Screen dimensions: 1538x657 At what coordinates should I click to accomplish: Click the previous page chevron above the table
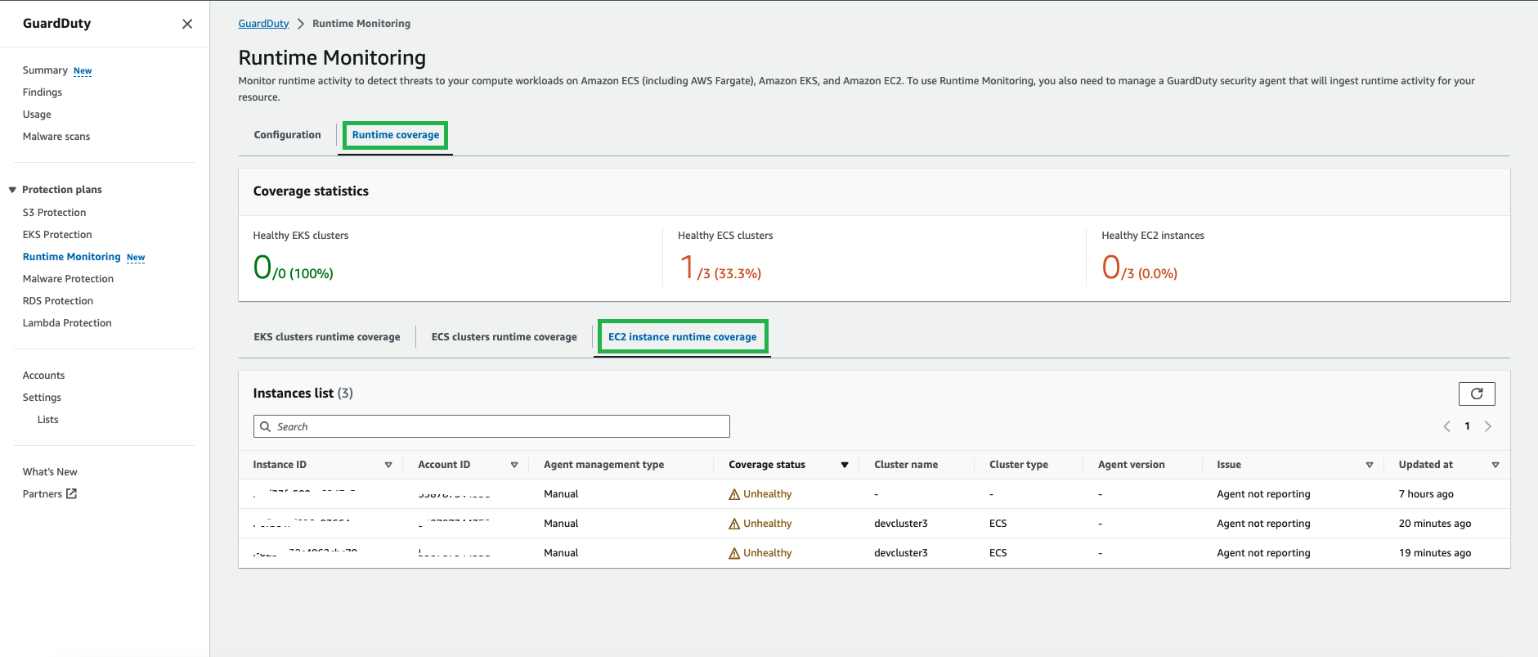[1447, 425]
